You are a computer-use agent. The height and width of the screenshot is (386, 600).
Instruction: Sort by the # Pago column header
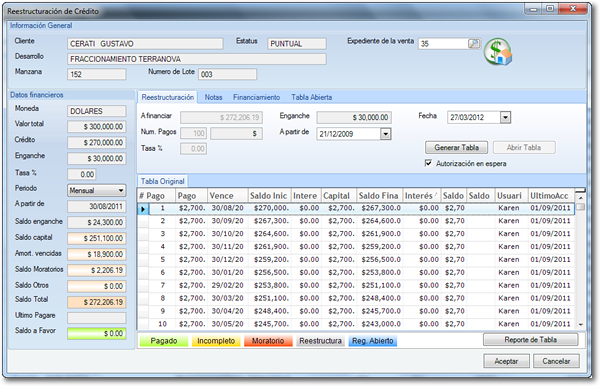point(156,196)
